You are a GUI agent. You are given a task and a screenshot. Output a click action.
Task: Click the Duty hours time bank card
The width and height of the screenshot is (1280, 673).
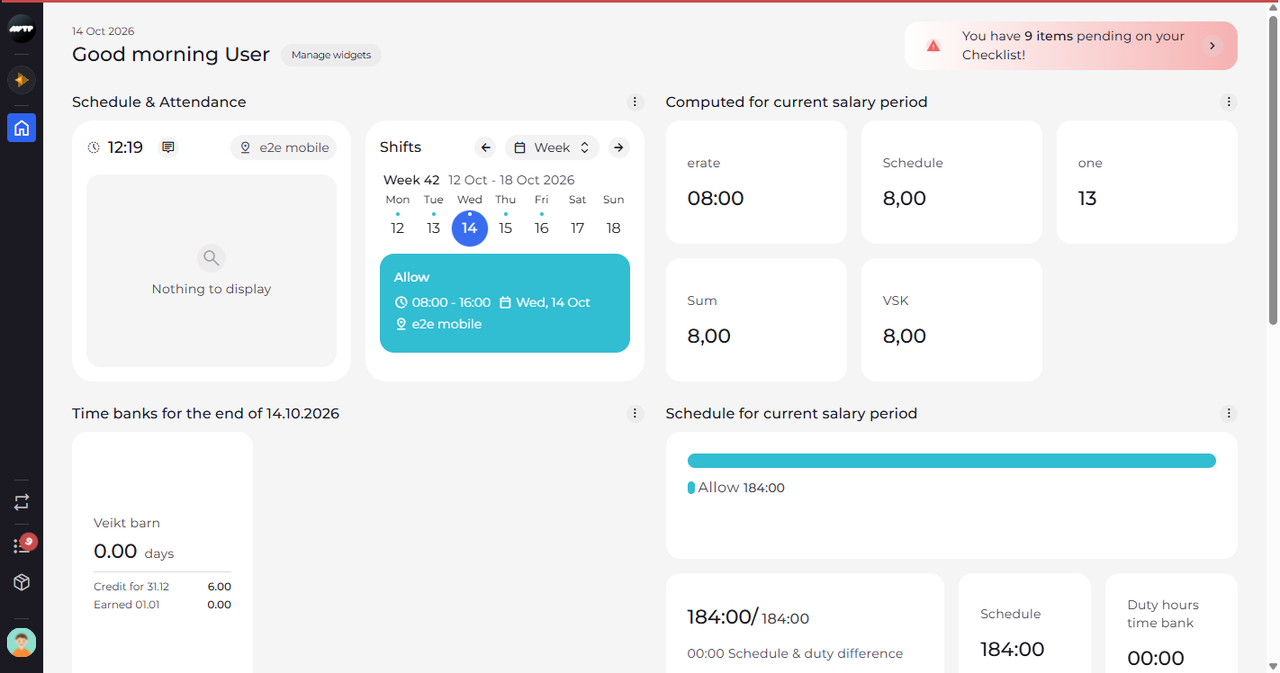click(x=1171, y=623)
